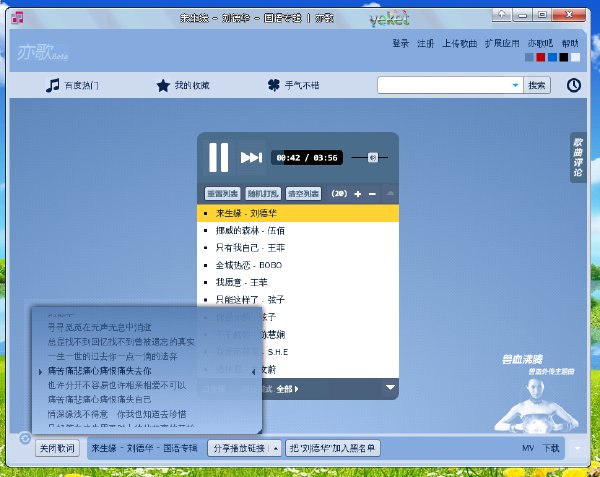This screenshot has height=477, width=600.
Task: Click the circular refresh icon near the lyrics
Action: coord(25,438)
